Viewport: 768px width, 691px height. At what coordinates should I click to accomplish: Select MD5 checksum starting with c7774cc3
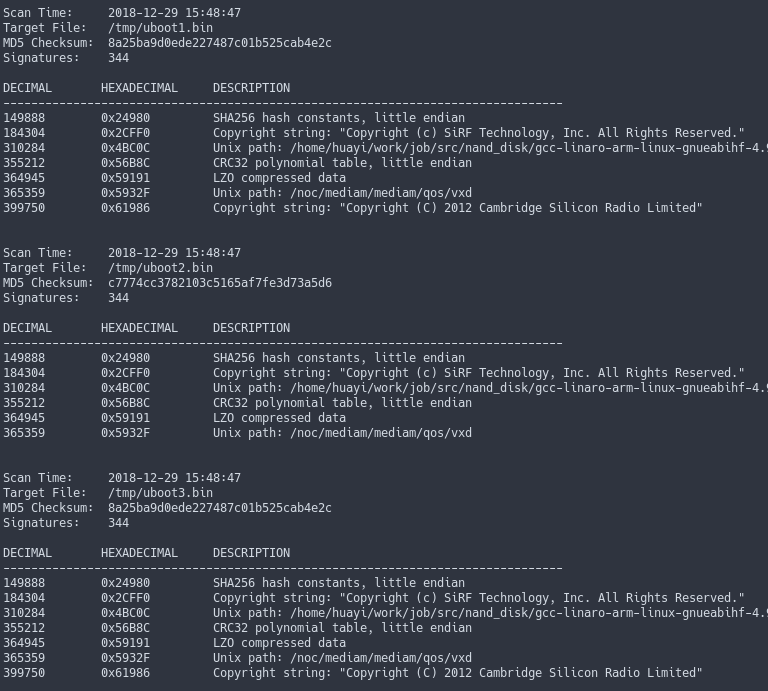[x=220, y=283]
